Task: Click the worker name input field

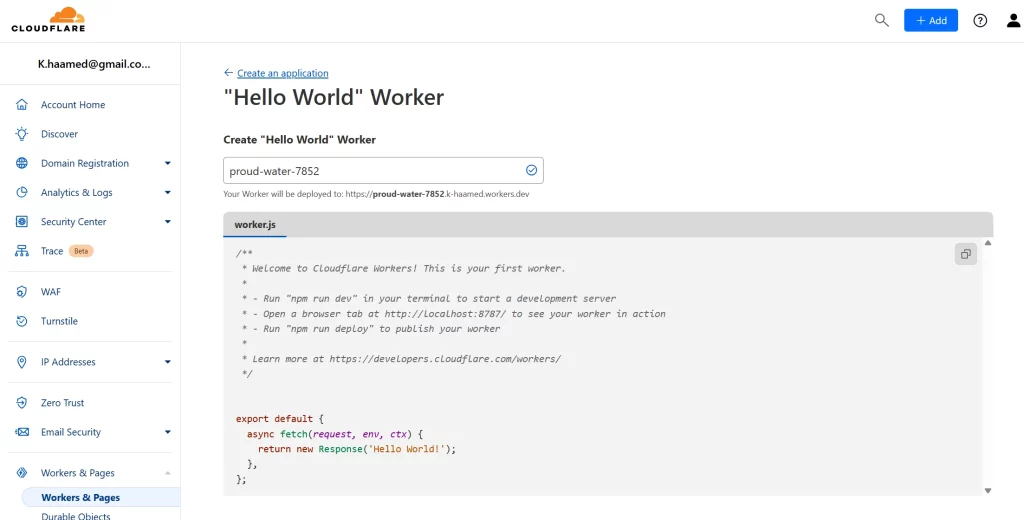Action: tap(383, 171)
